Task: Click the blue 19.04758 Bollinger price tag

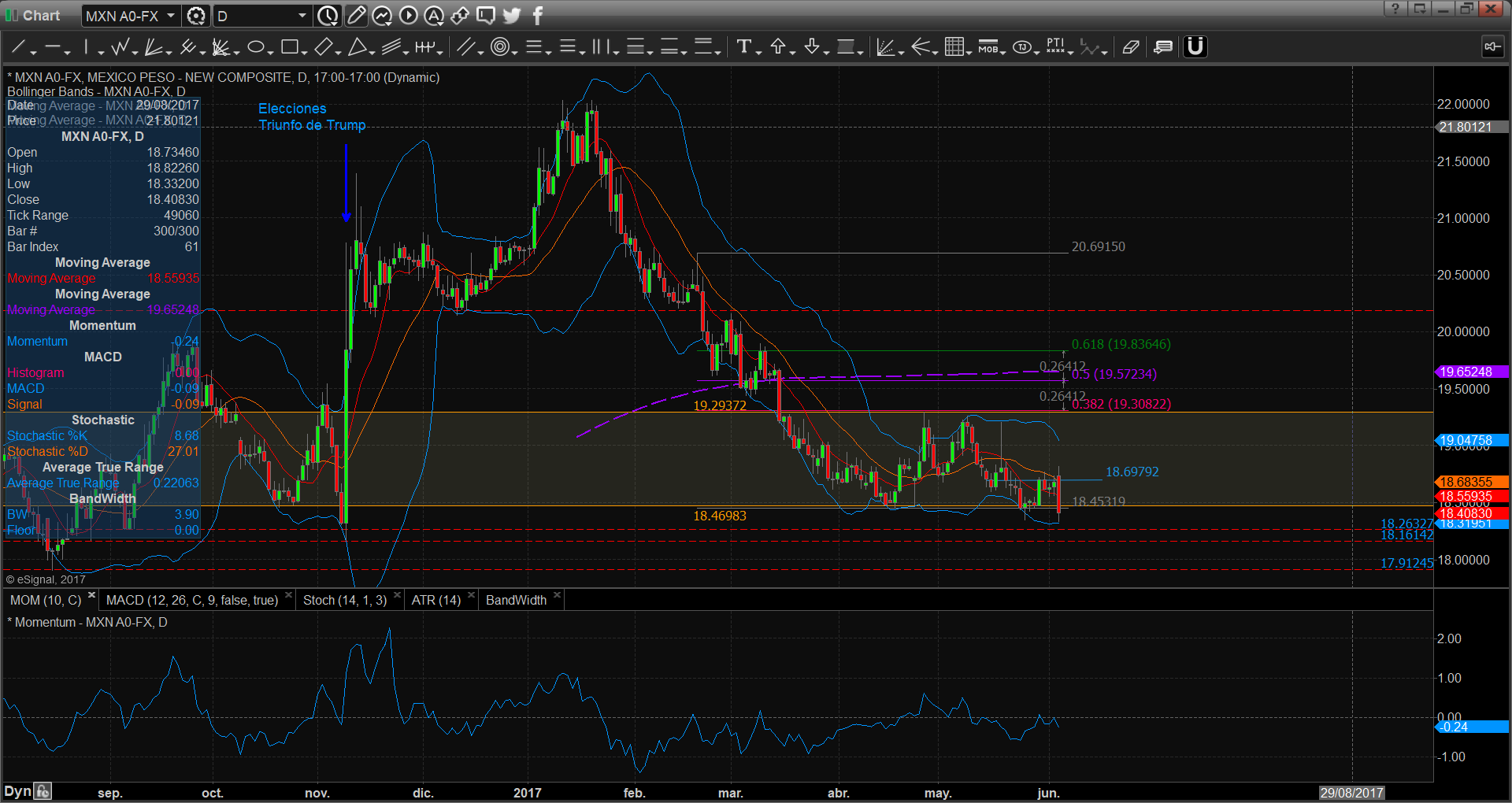Action: [x=1472, y=440]
